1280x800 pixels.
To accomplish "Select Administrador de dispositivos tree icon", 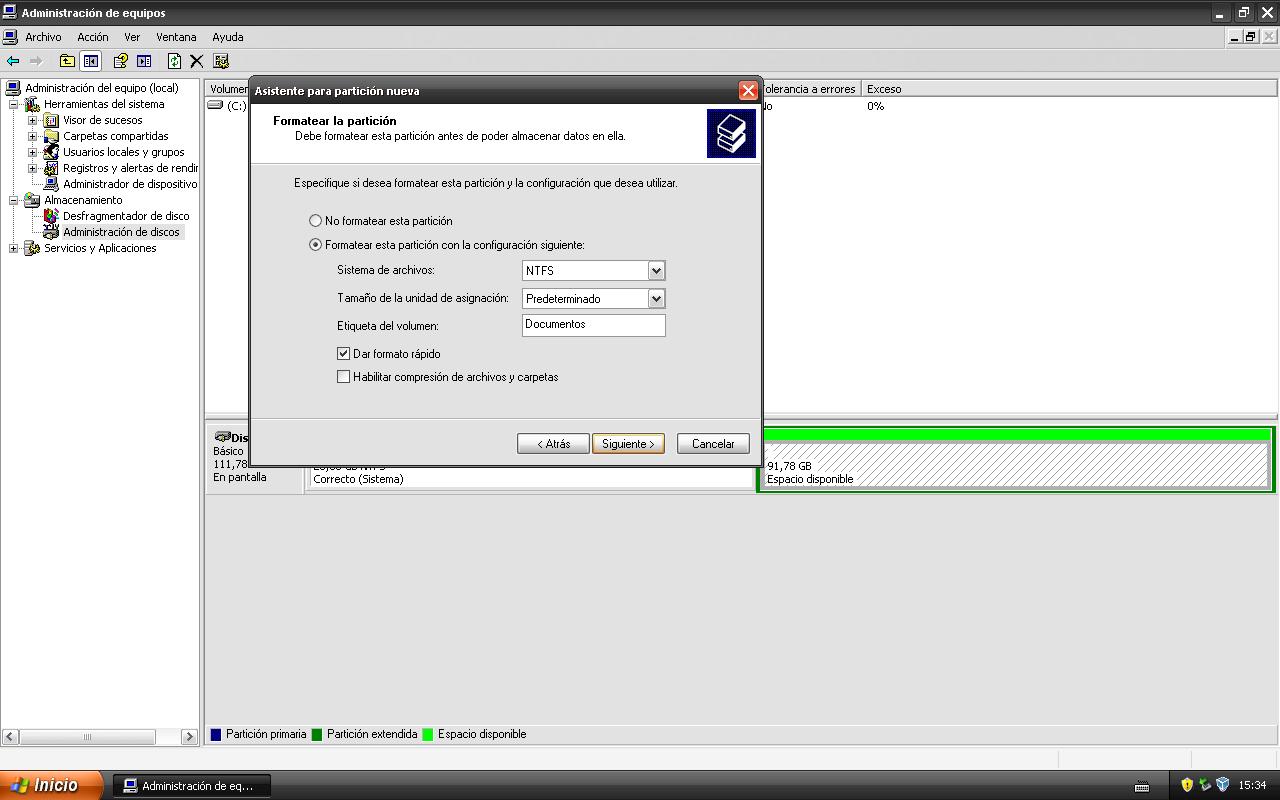I will click(x=51, y=184).
